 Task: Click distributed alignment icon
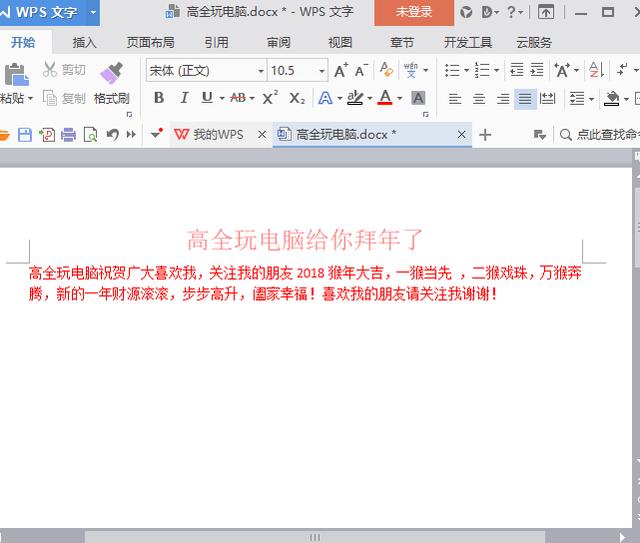pos(547,98)
